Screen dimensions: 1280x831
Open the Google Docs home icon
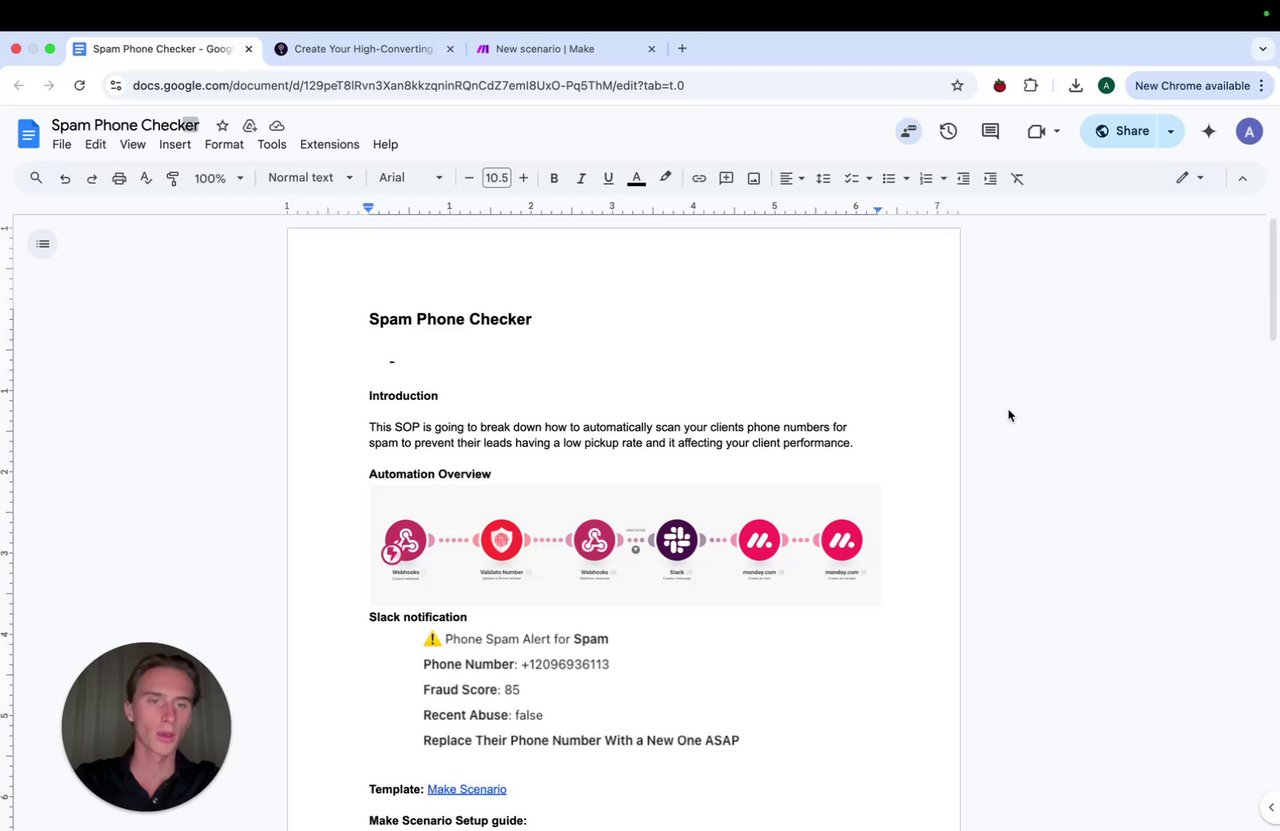[28, 132]
